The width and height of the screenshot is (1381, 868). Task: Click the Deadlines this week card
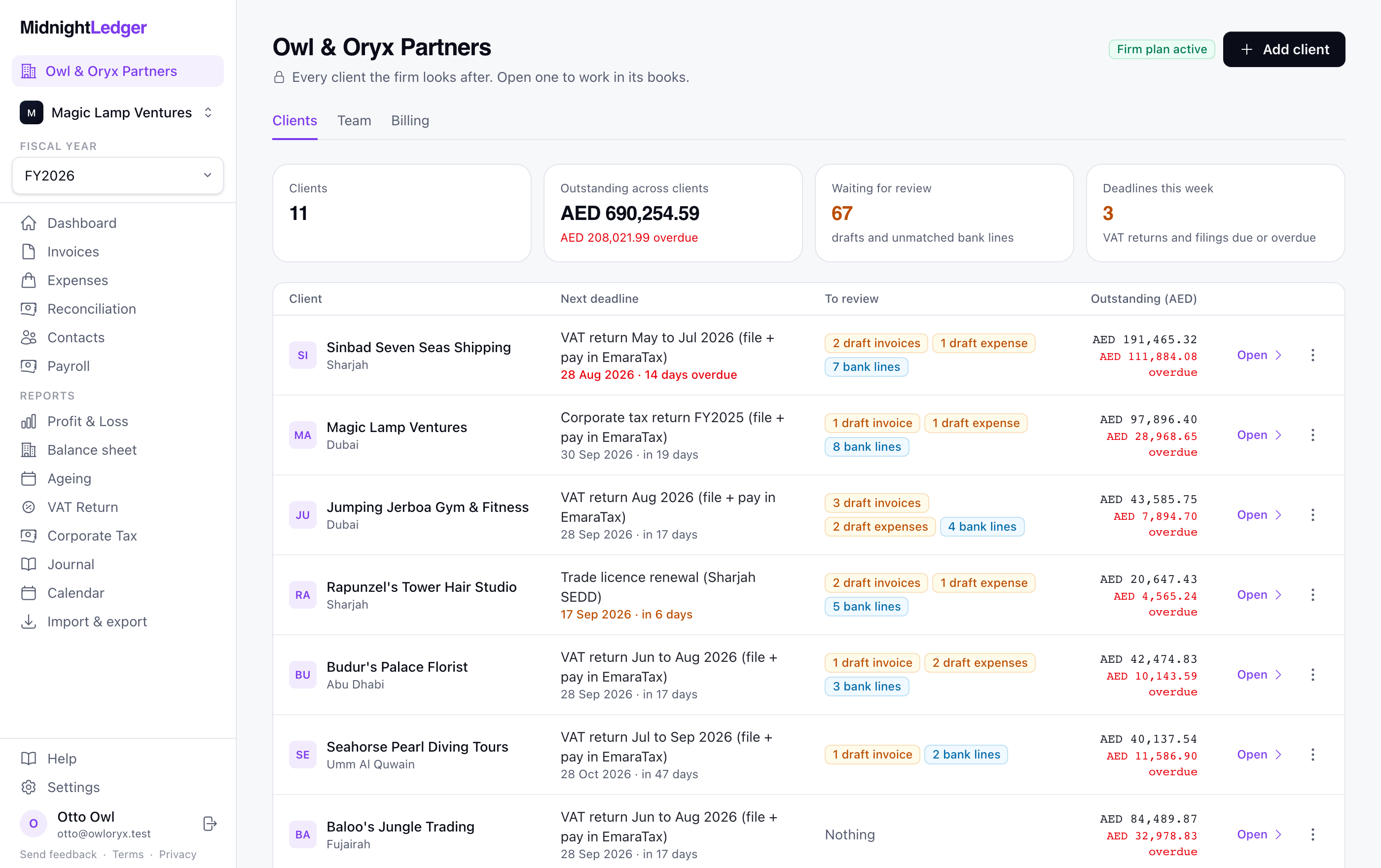tap(1215, 213)
